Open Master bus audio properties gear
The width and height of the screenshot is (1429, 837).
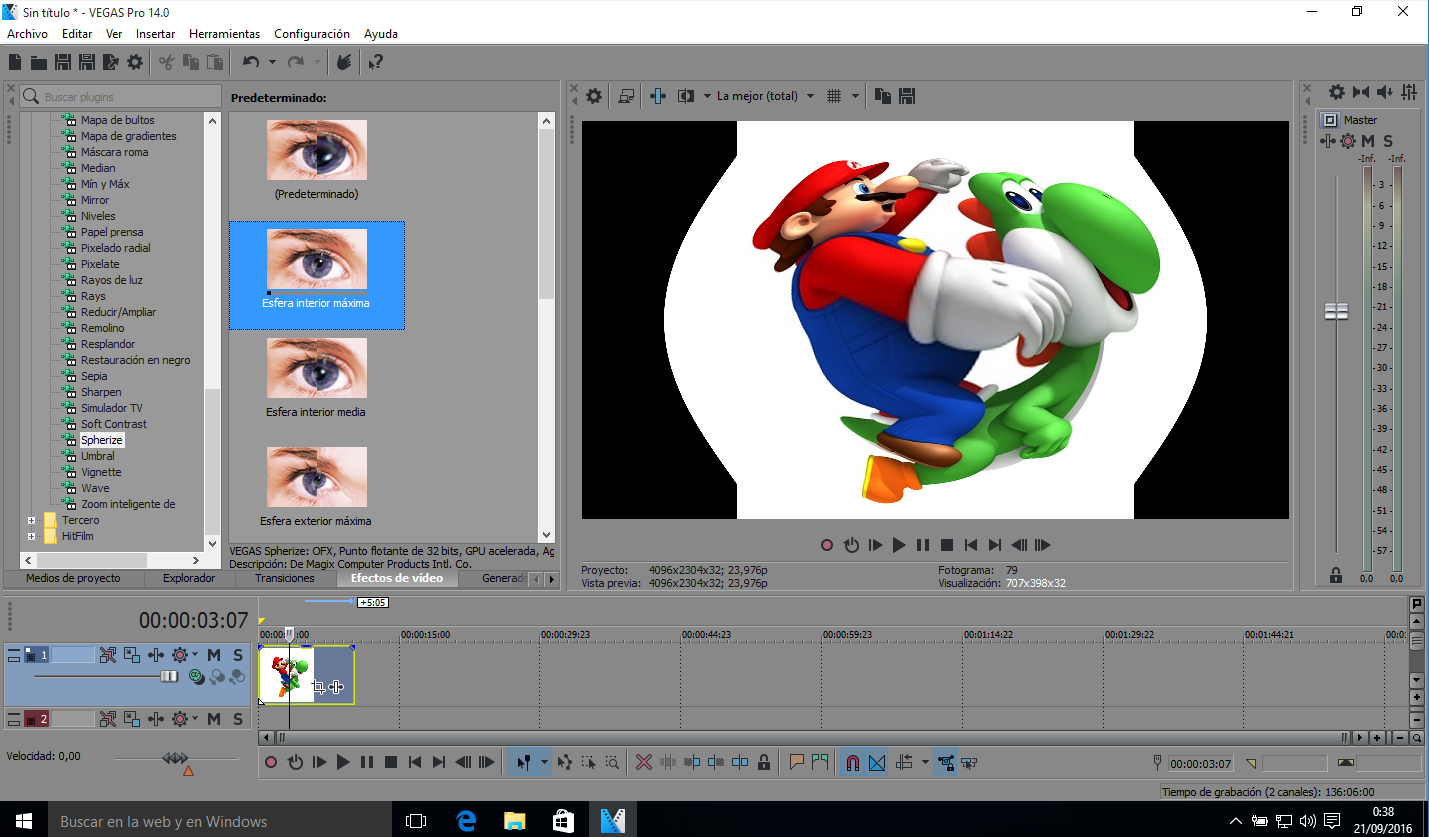point(1337,92)
